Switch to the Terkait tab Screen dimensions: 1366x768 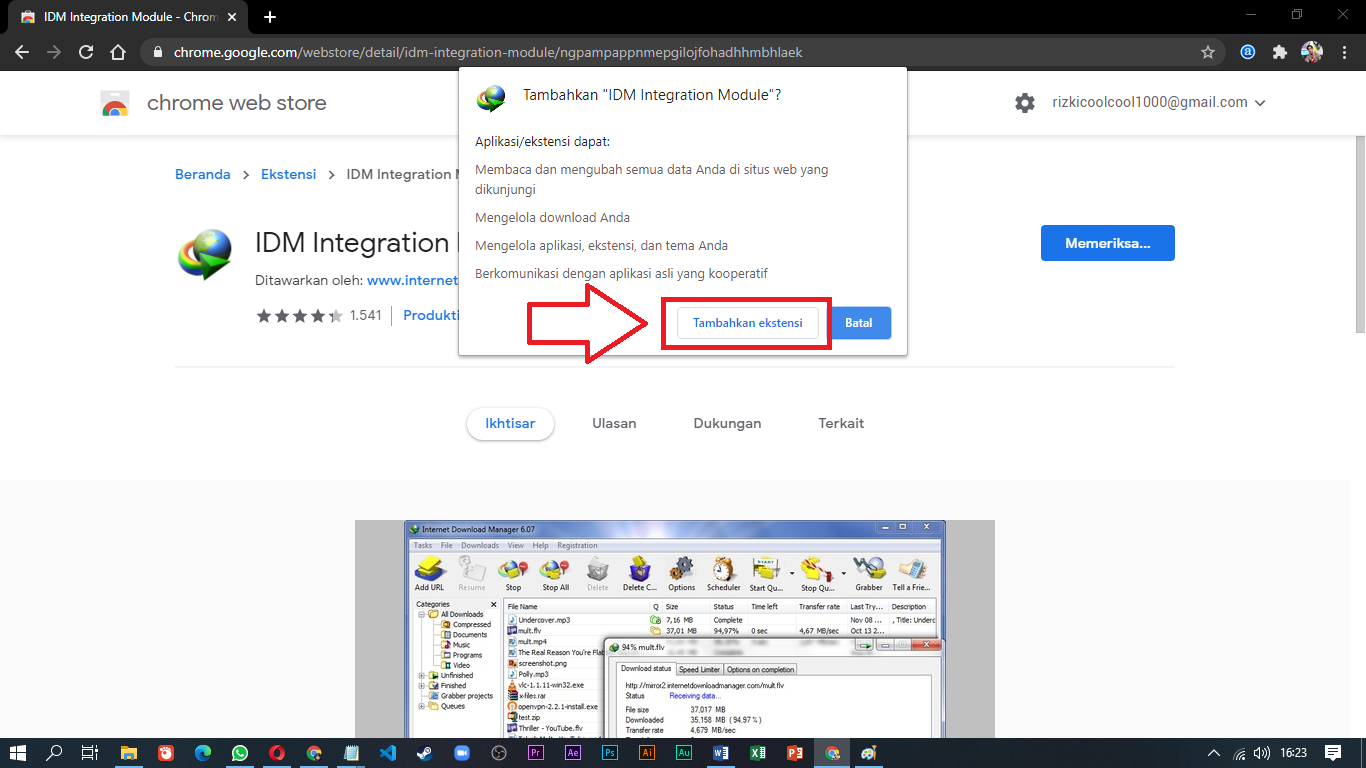[x=841, y=423]
